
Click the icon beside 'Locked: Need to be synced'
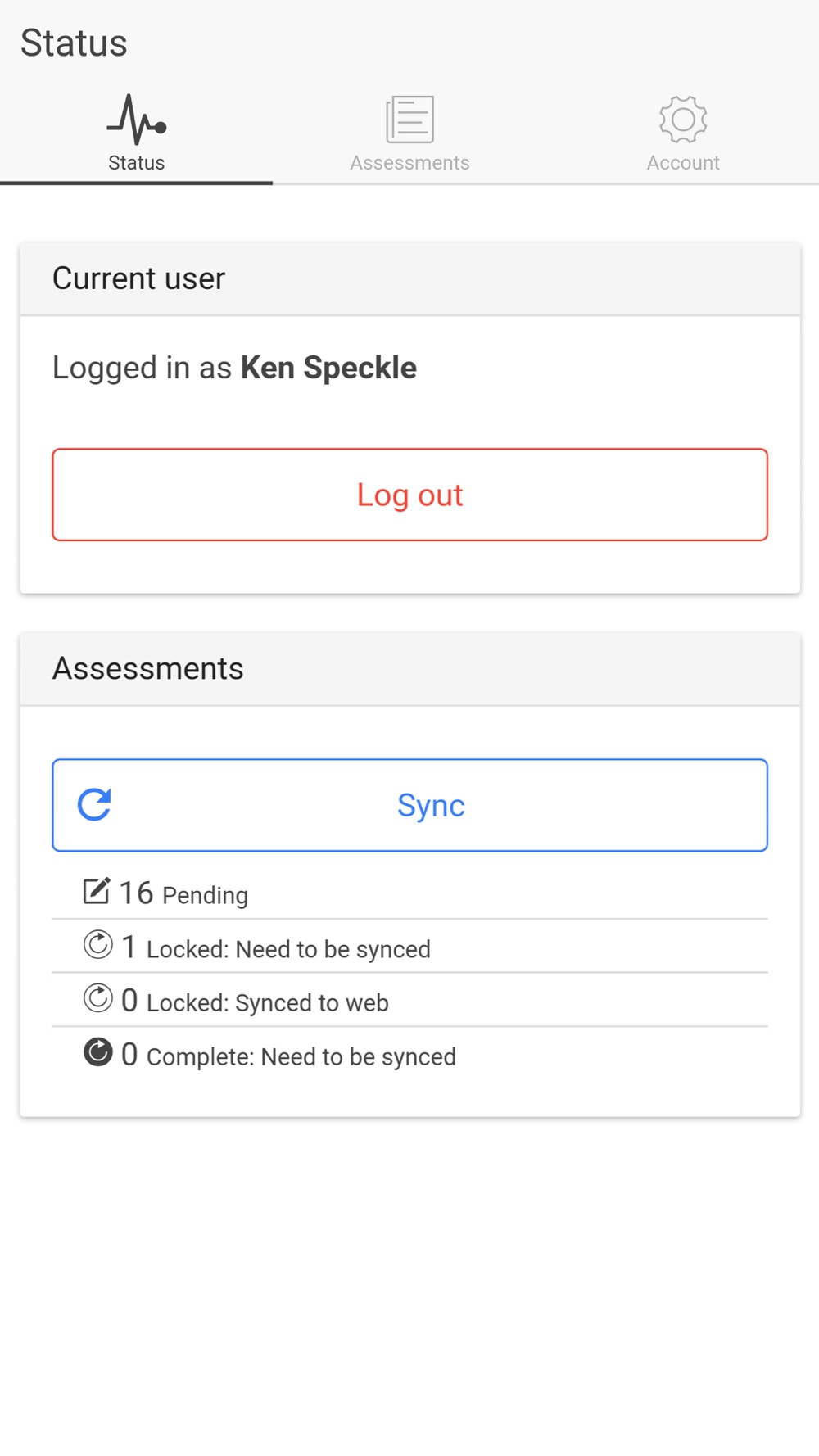pyautogui.click(x=97, y=945)
